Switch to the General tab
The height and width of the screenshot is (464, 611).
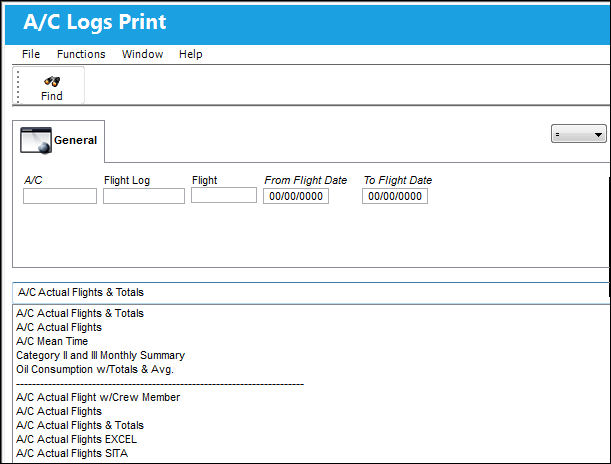point(58,141)
